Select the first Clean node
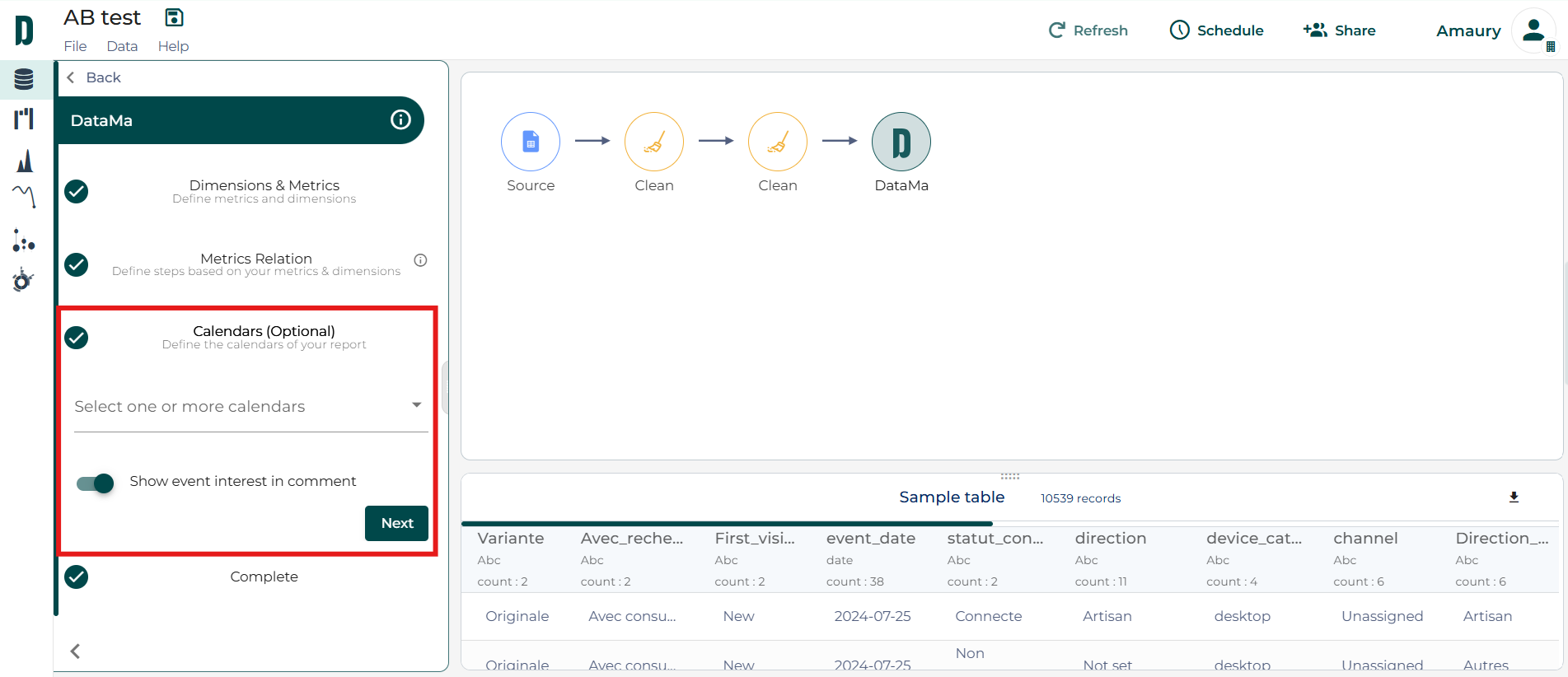The height and width of the screenshot is (677, 1568). 654,142
